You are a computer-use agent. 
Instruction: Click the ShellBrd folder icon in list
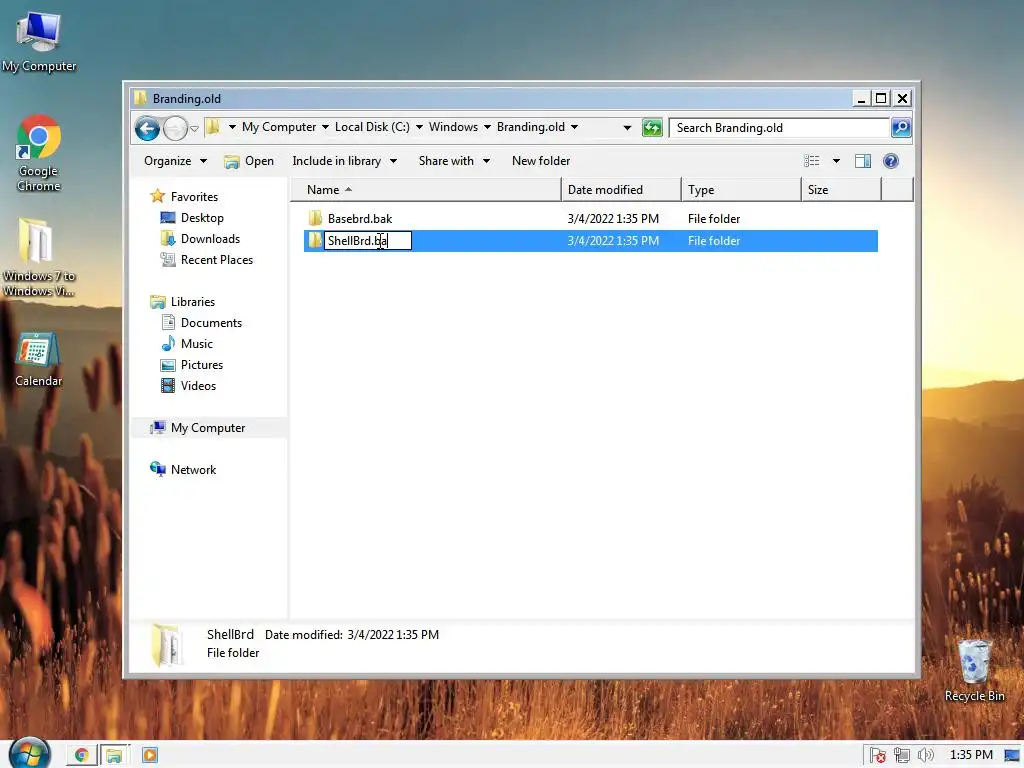(x=315, y=240)
